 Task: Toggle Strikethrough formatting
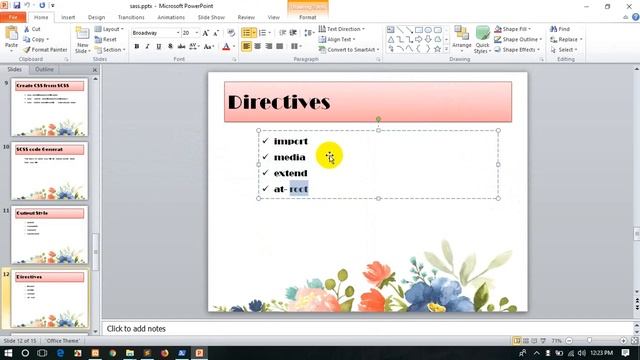181,47
